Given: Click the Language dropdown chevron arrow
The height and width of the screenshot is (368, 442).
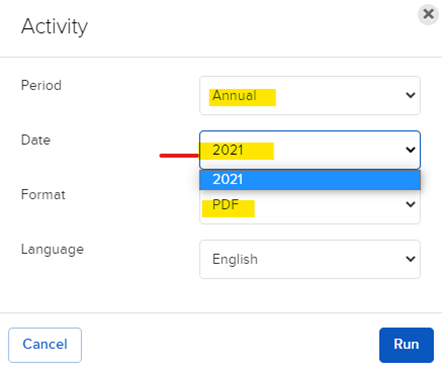Looking at the screenshot, I should tap(410, 259).
